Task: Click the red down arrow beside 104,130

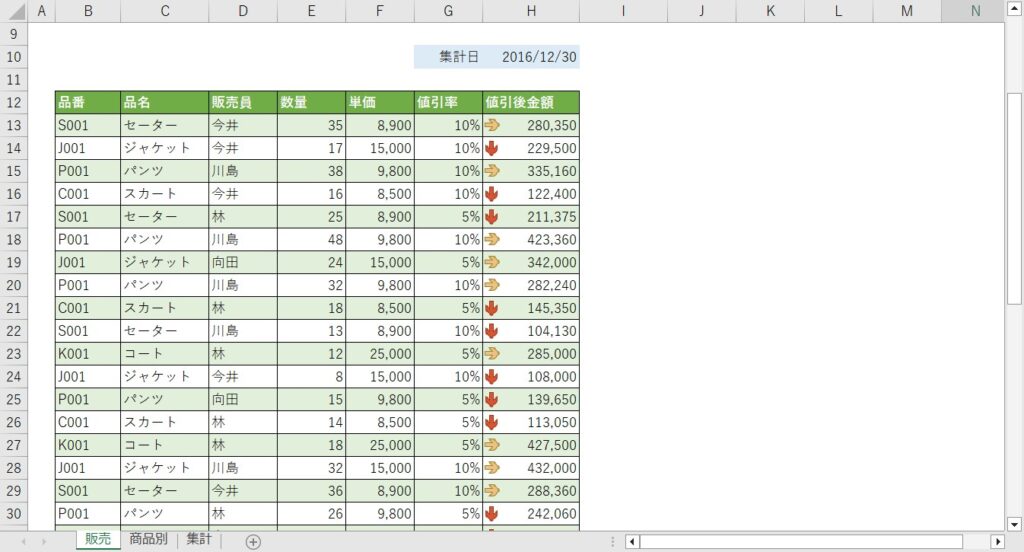Action: point(491,331)
